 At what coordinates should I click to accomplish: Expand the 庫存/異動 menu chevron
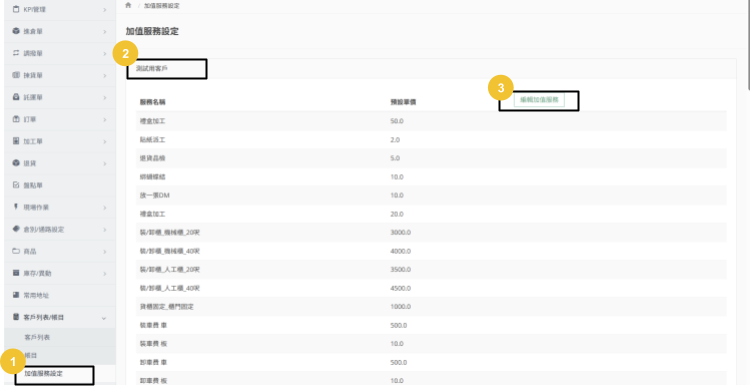[x=104, y=274]
